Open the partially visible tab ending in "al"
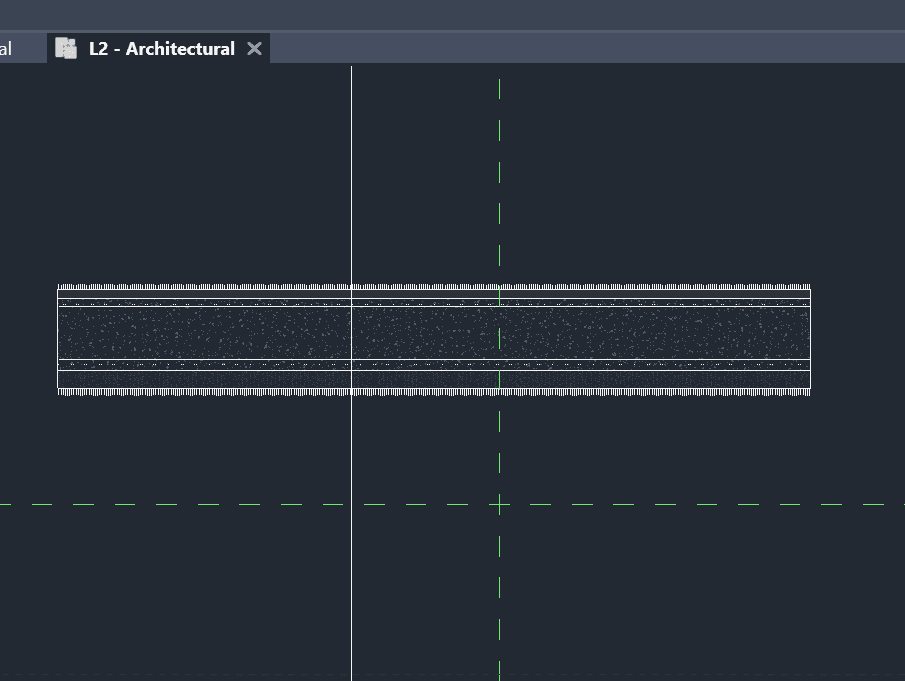Screen dimensions: 905x681 6,49
